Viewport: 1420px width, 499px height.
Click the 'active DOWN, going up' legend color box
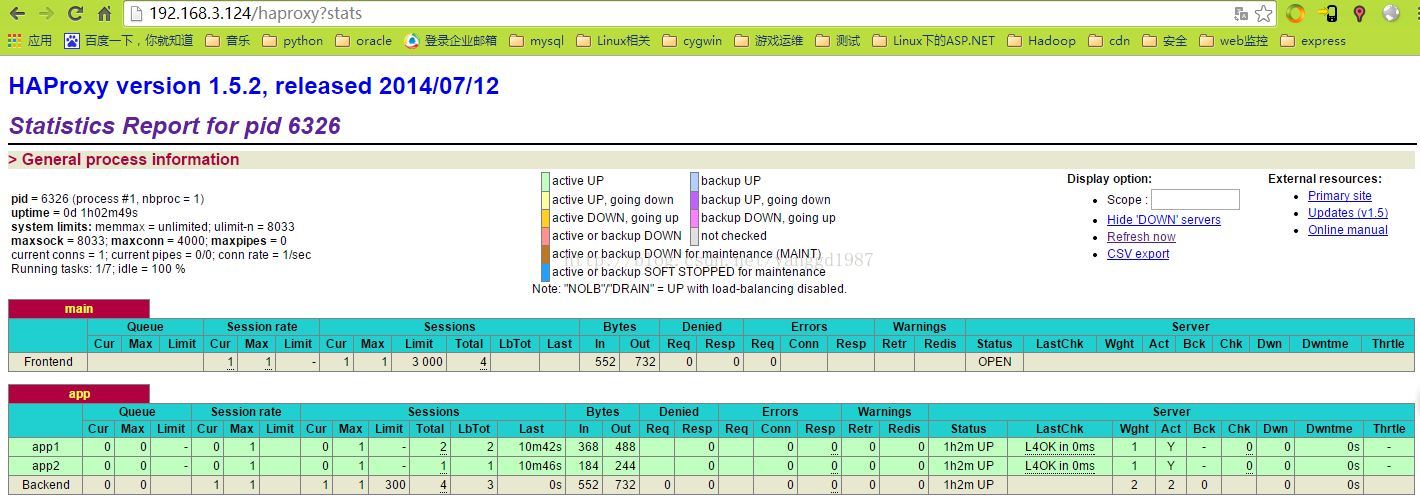[x=545, y=218]
